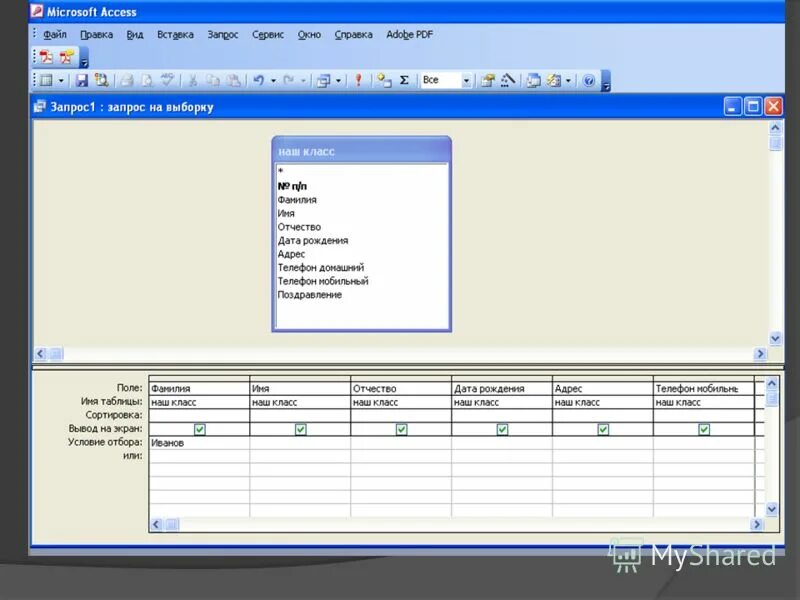
Task: Click the New Object icon
Action: 554,80
